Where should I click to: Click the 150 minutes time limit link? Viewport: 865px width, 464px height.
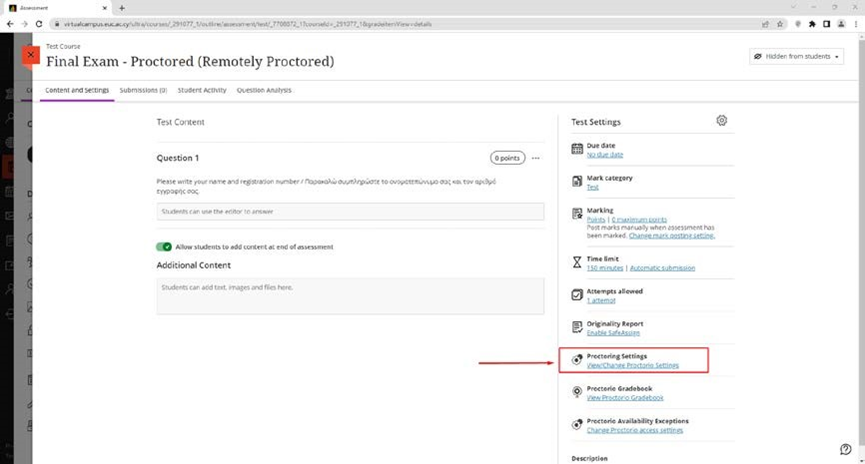(605, 268)
